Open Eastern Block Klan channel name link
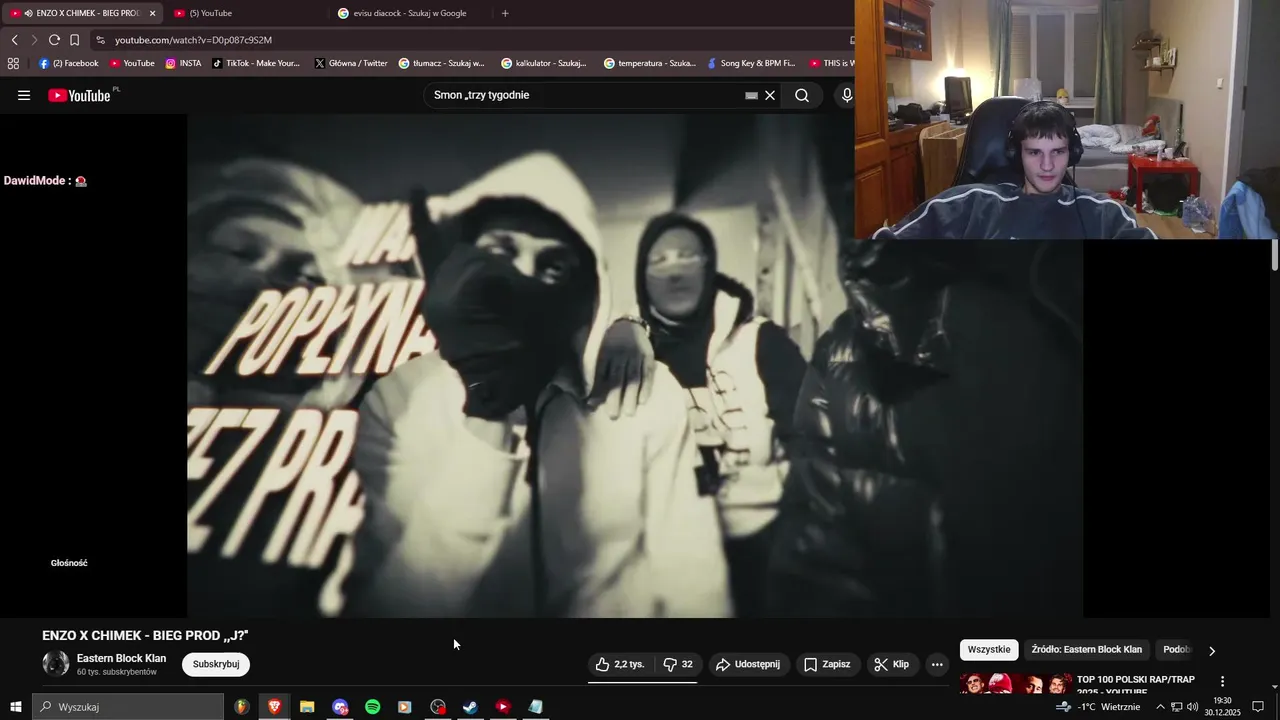1280x720 pixels. point(121,658)
